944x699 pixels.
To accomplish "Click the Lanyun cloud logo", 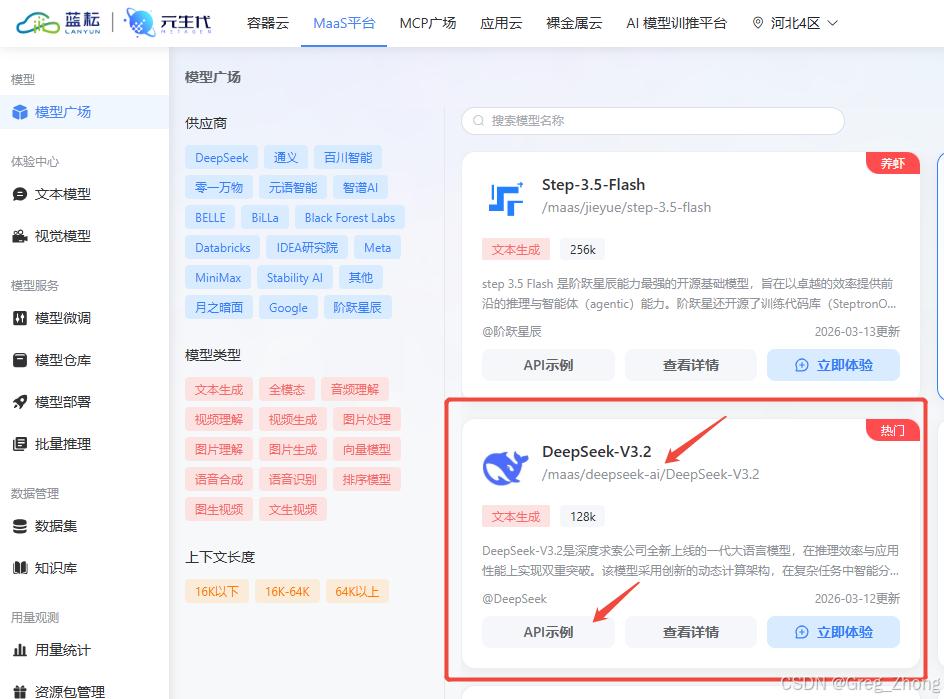I will (x=58, y=23).
